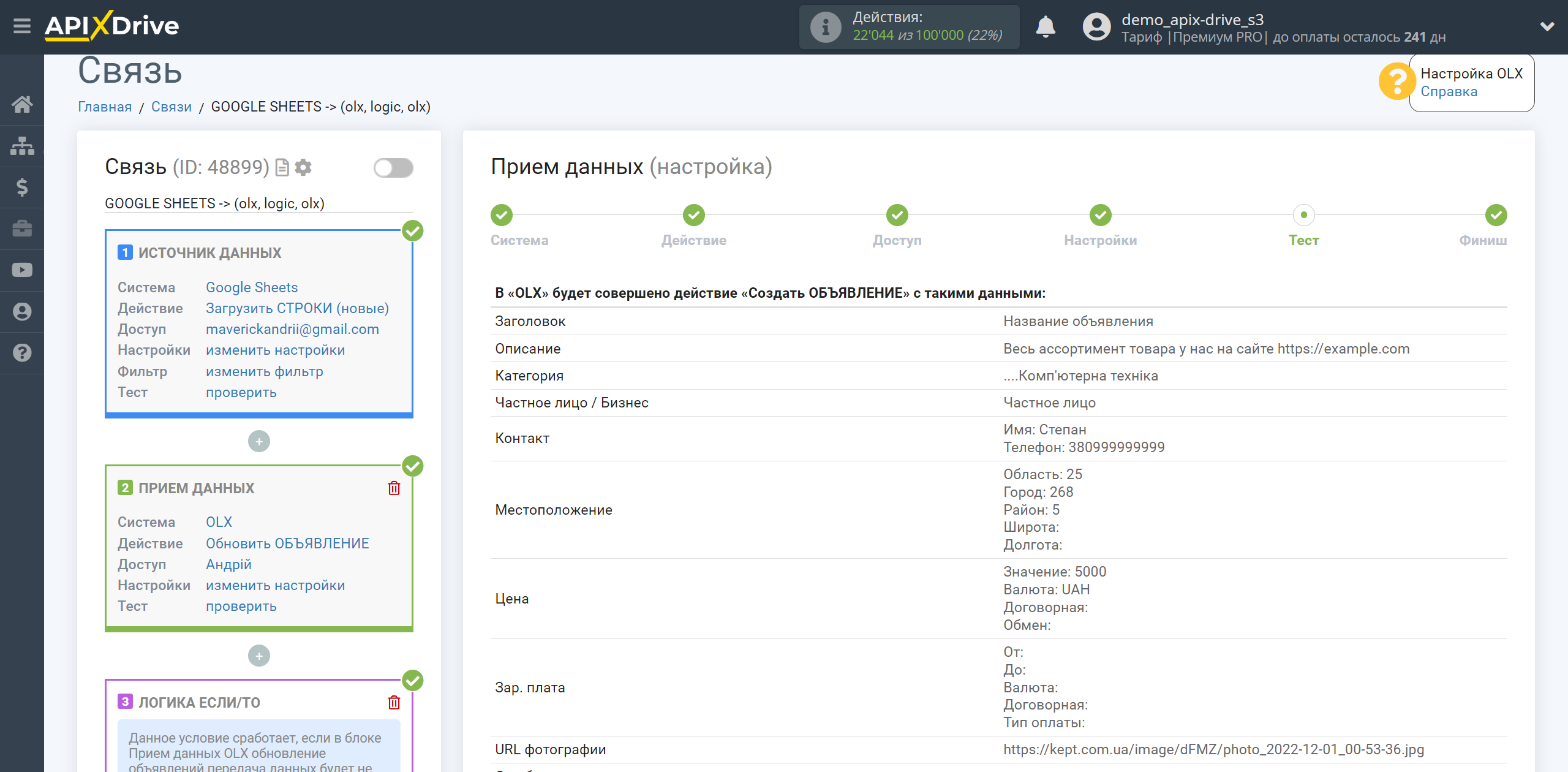Click maverickandrii@gmail.com access link
This screenshot has width=1568, height=772.
(x=292, y=329)
